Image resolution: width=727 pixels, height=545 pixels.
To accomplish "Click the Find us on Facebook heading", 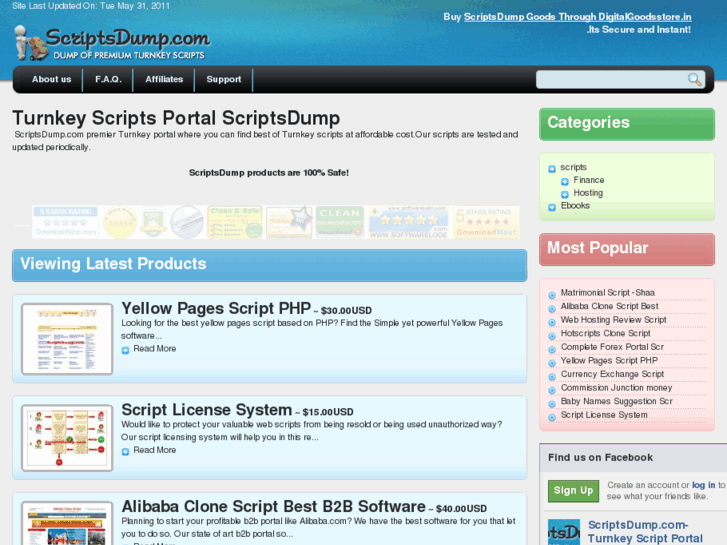I will (600, 457).
